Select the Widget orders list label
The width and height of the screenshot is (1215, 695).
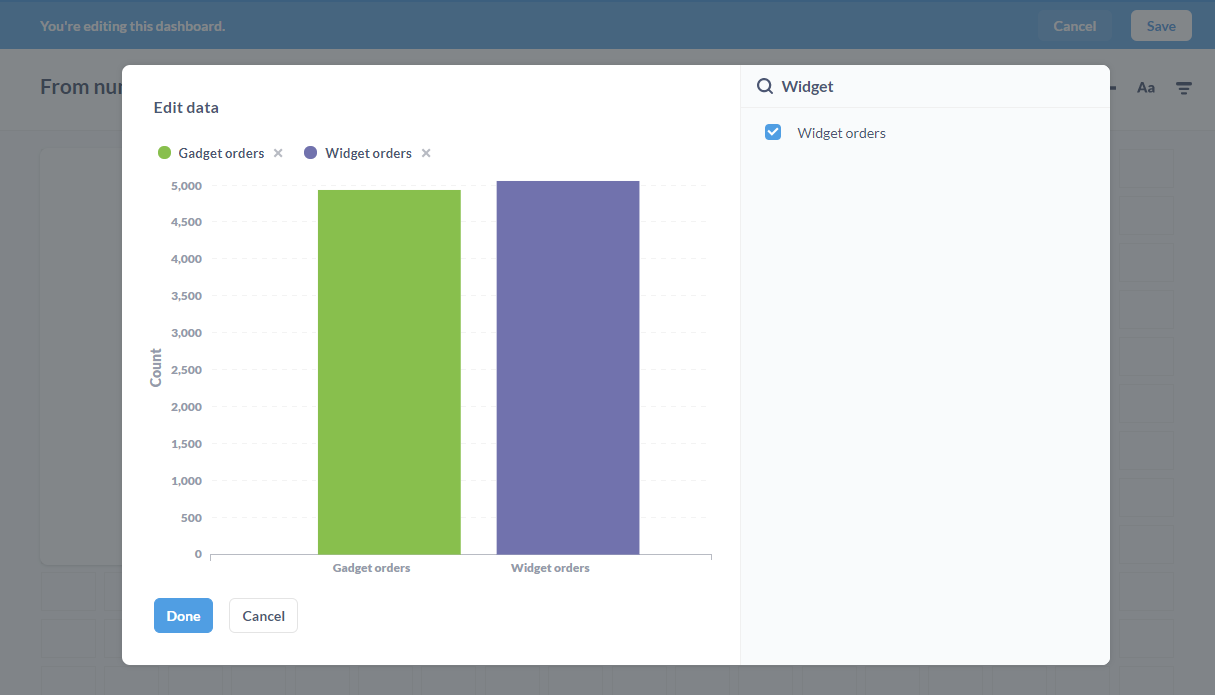pos(841,133)
